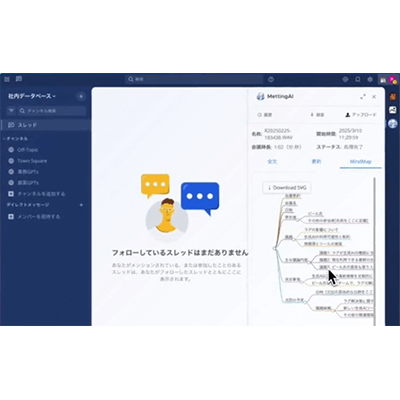Click the MettingAI globe icon in right bar
The height and width of the screenshot is (400, 400).
coord(393,123)
